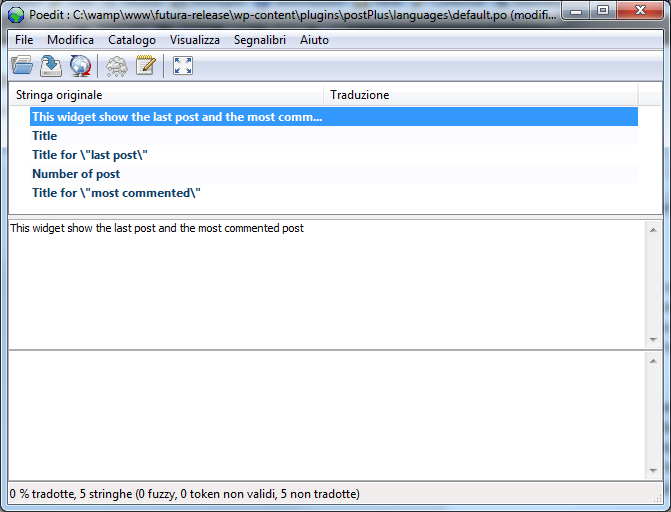Click the Open catalog folder icon
This screenshot has width=671, height=512.
click(22, 66)
